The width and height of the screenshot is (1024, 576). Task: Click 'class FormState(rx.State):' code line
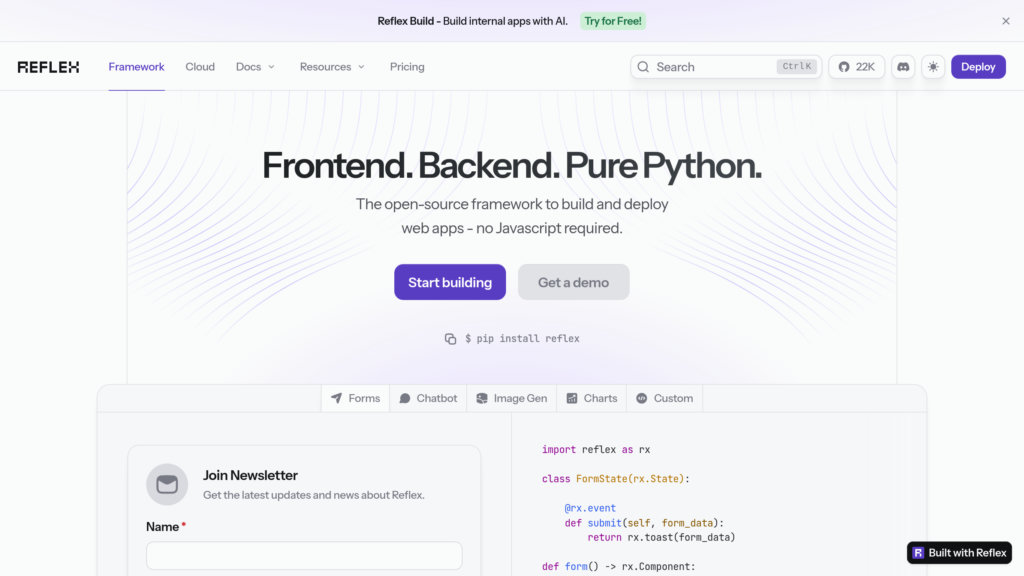[616, 479]
